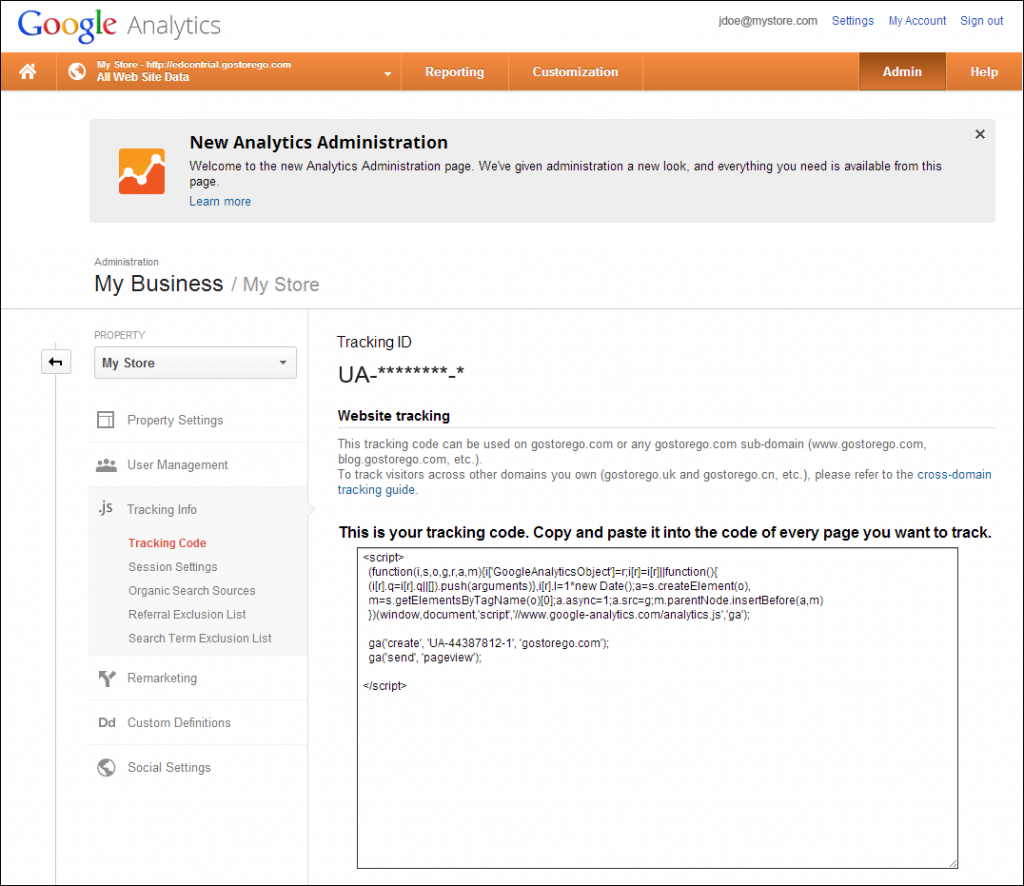Open the Help tab
This screenshot has height=886, width=1024.
984,72
